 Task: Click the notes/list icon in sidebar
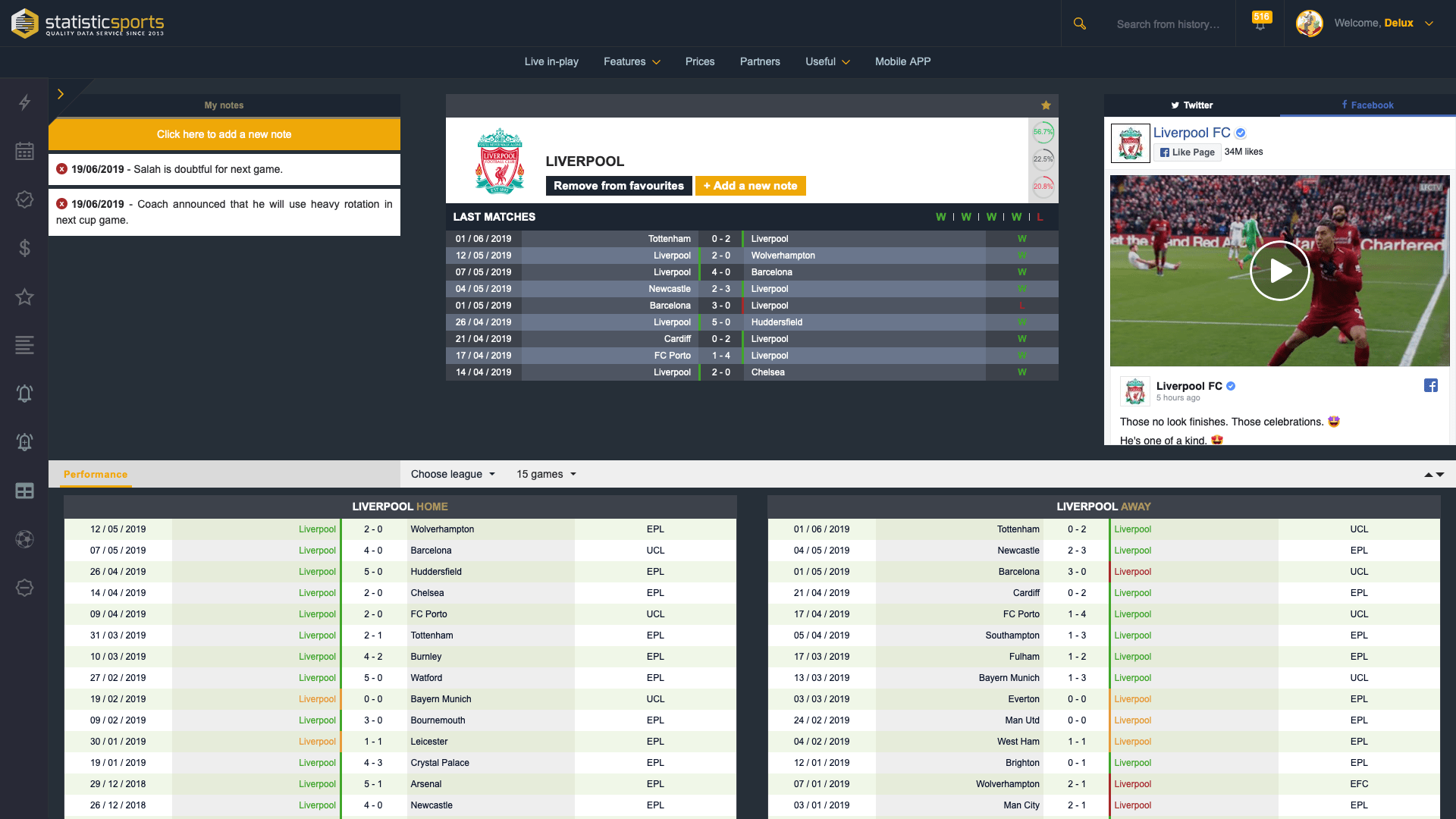(x=24, y=344)
